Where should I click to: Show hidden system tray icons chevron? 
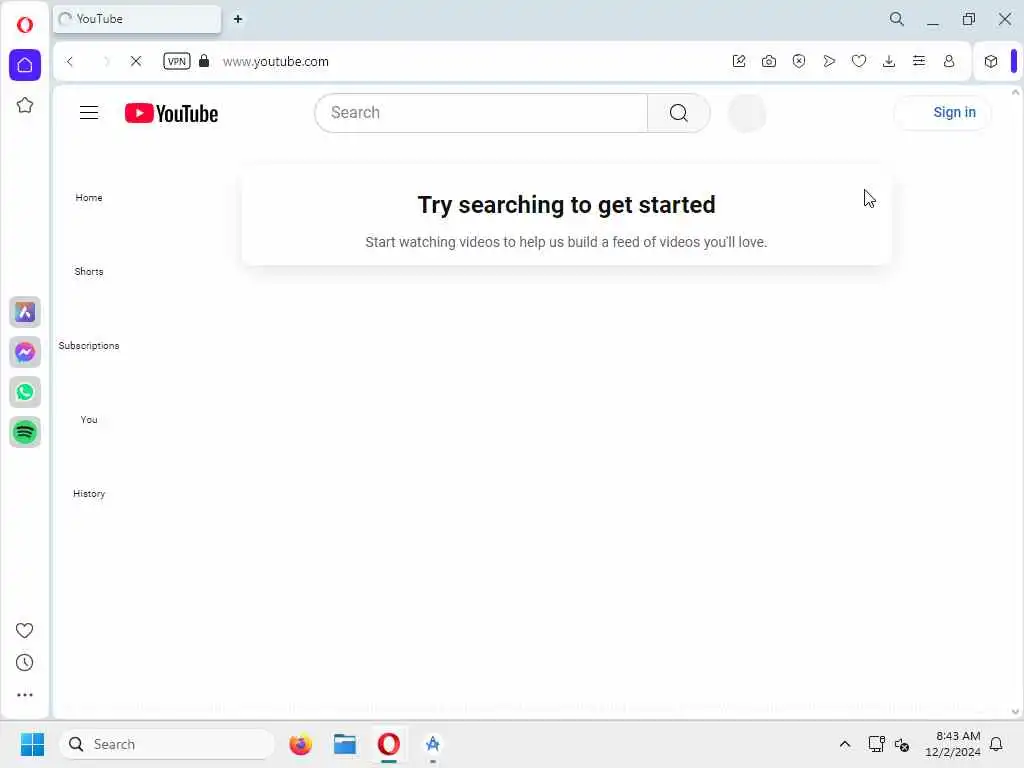[x=844, y=744]
